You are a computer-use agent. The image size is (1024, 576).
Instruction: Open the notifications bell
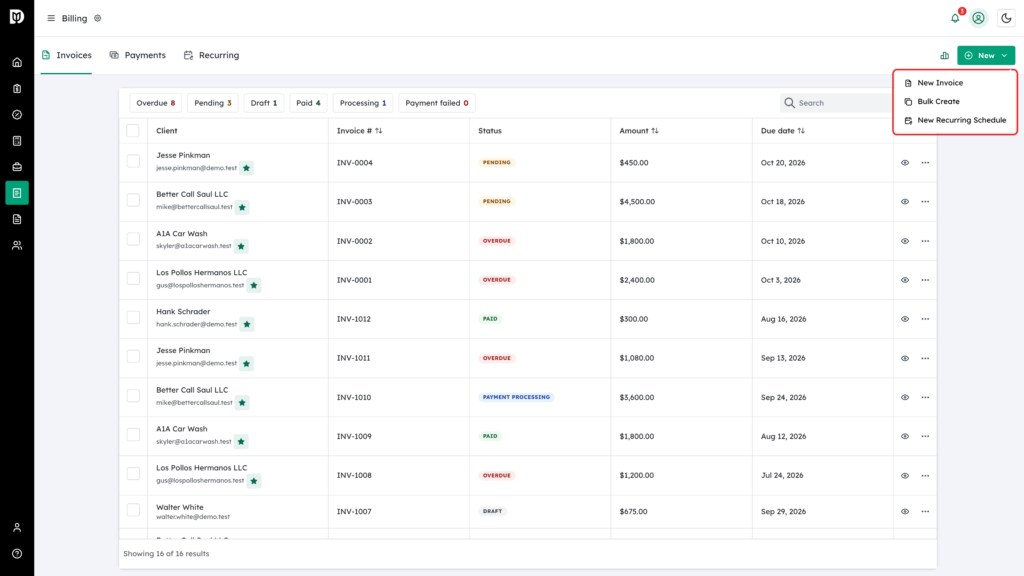[x=955, y=18]
